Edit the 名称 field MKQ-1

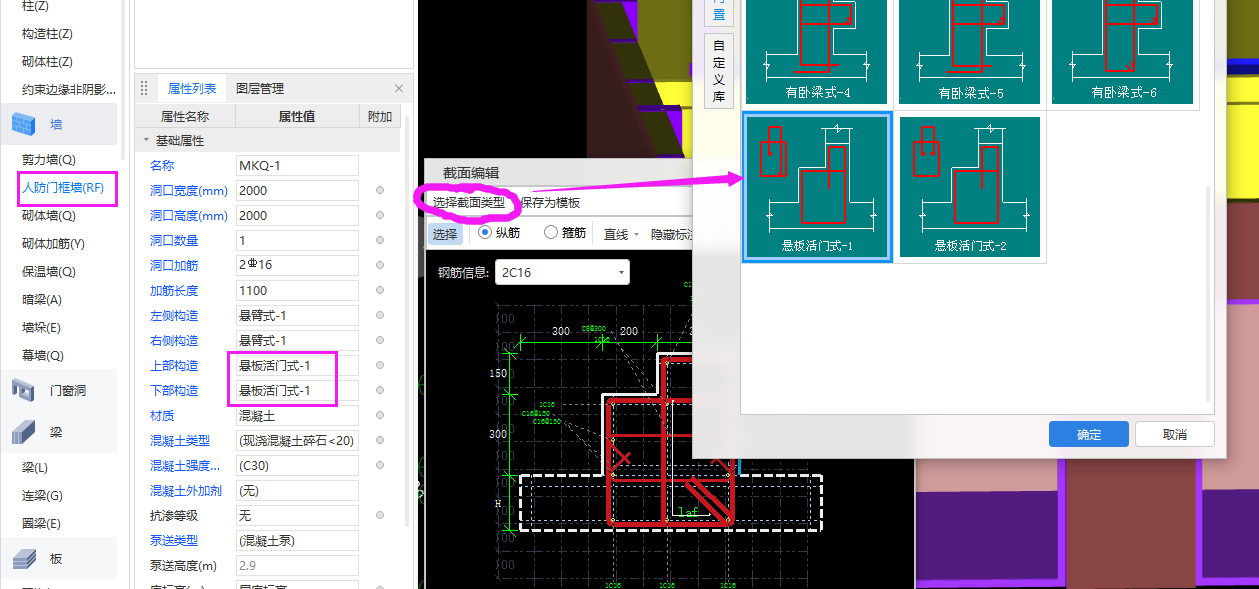(297, 165)
